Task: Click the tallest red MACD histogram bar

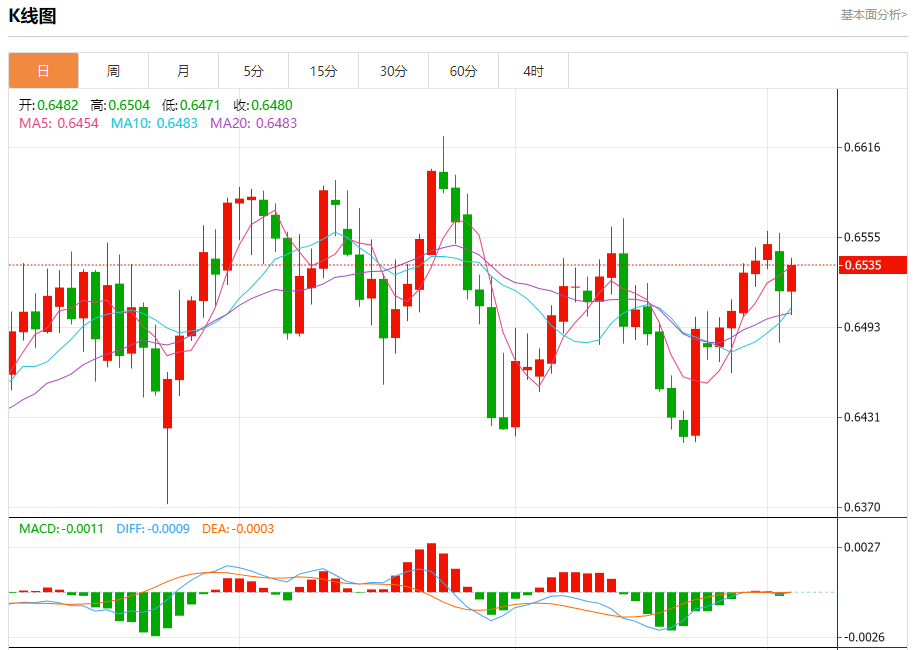Action: pos(431,568)
